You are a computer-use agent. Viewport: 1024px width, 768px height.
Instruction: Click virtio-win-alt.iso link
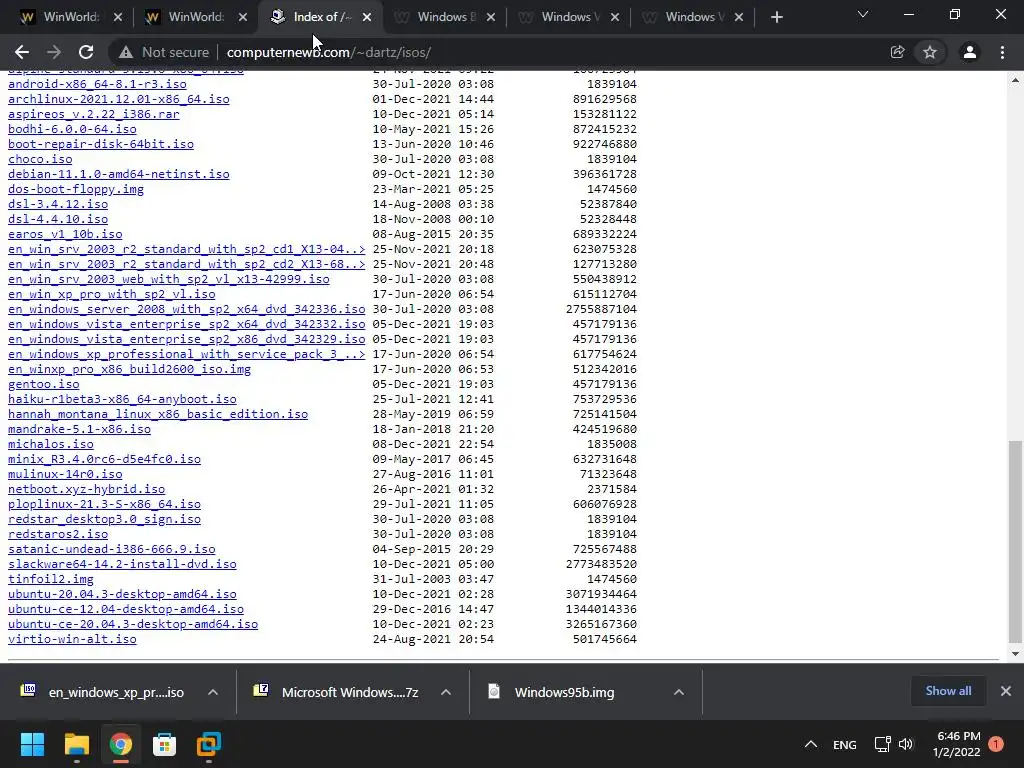(x=72, y=639)
